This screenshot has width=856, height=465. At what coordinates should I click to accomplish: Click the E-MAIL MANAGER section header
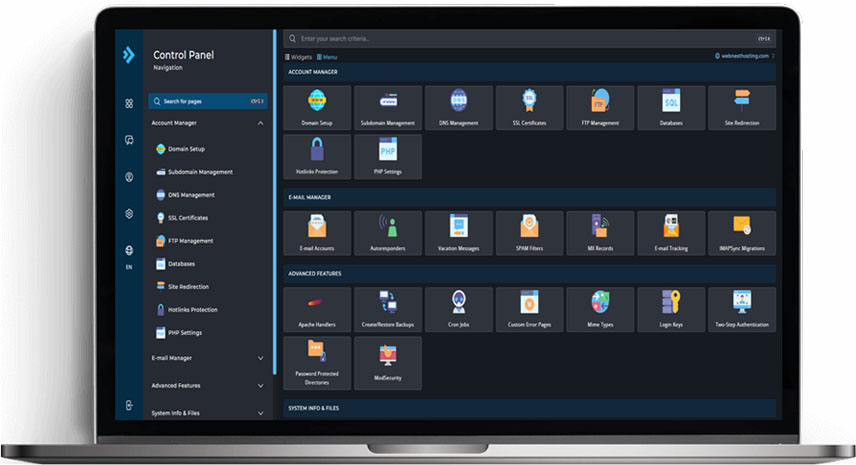pyautogui.click(x=530, y=198)
